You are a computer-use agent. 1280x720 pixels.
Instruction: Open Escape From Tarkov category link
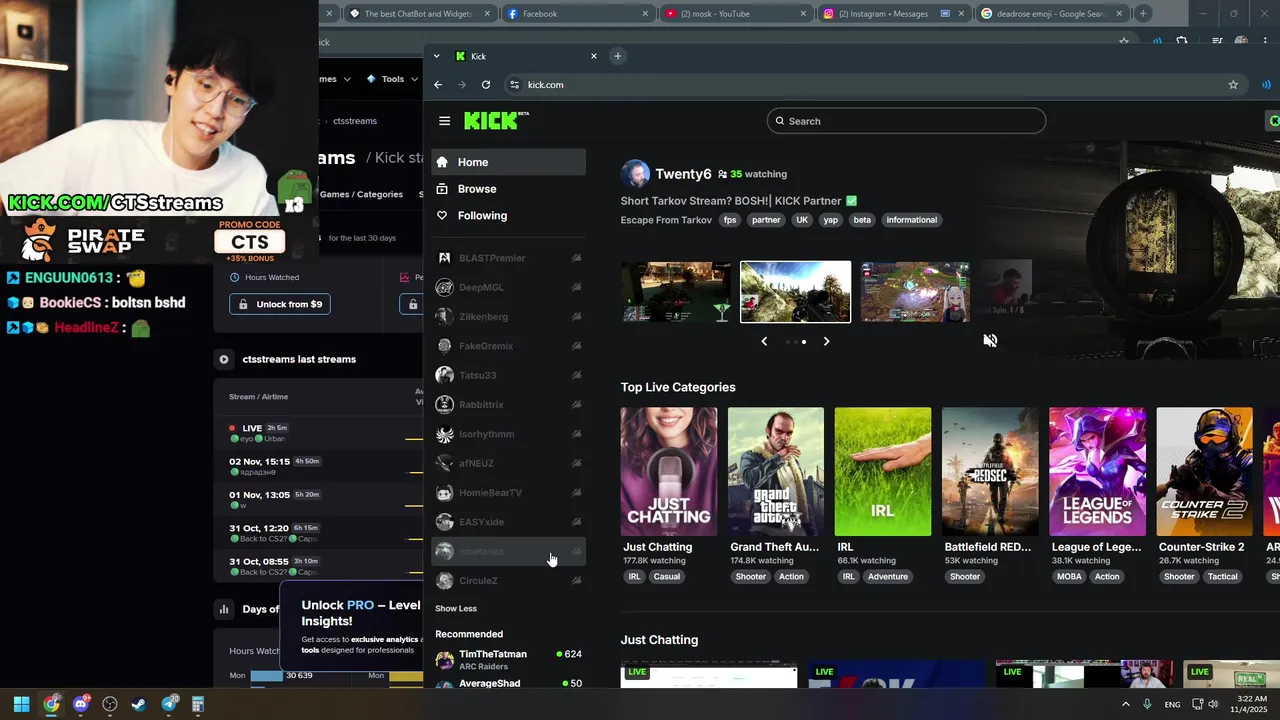pos(666,220)
